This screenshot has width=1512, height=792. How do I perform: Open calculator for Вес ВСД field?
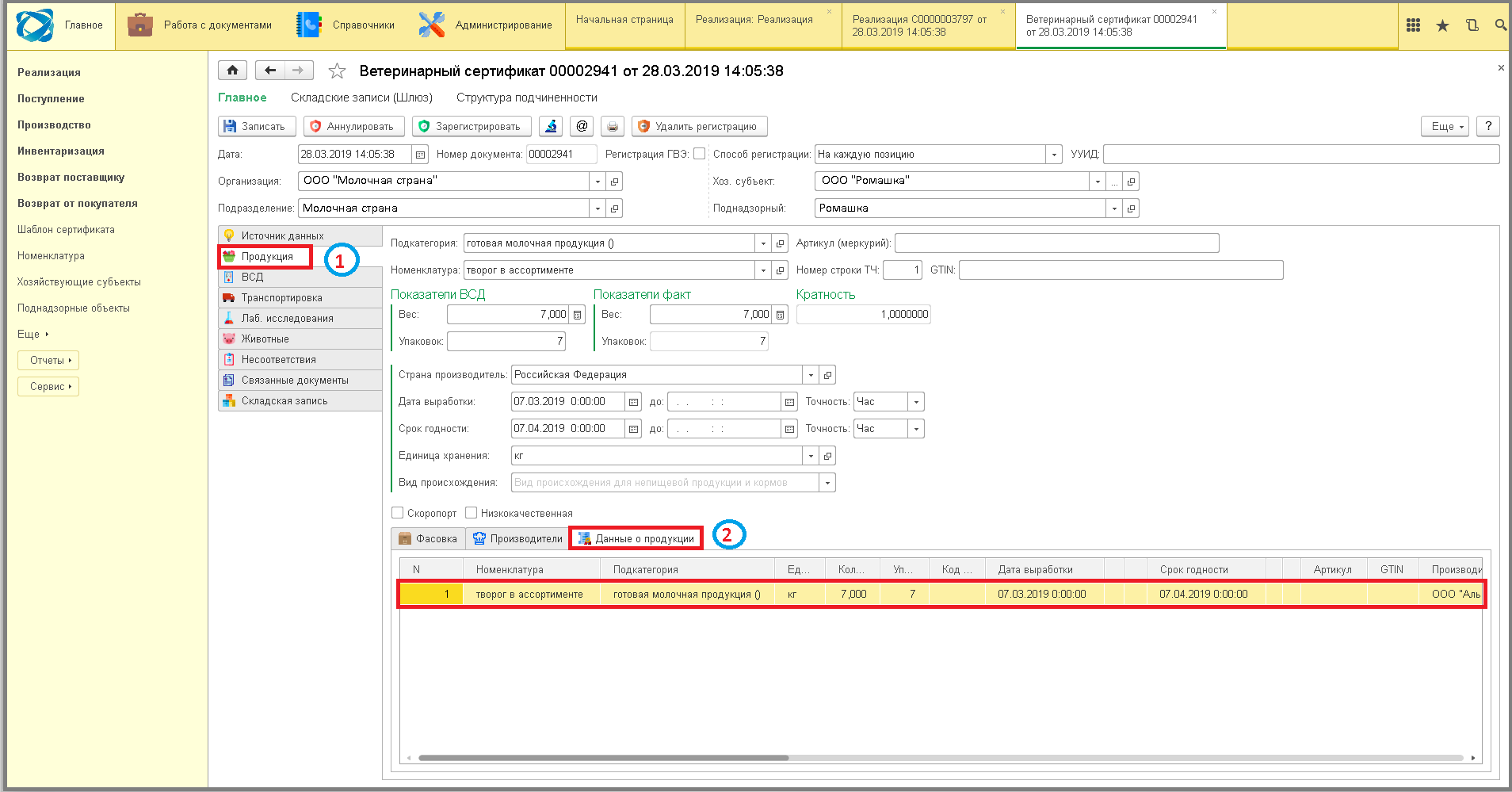coord(578,315)
